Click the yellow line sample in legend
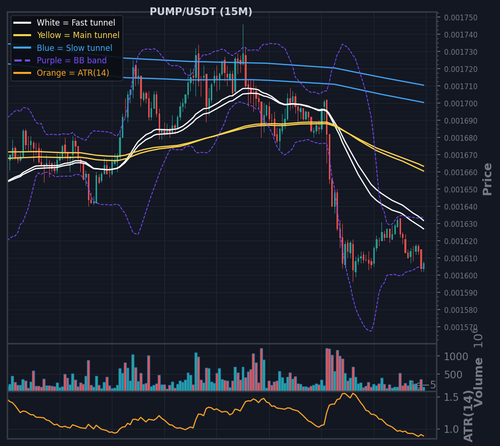500x446 pixels. [22, 35]
